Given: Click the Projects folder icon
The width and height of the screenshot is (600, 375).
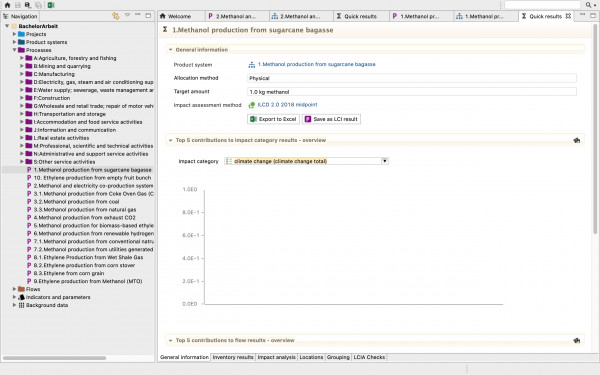Looking at the screenshot, I should point(21,34).
